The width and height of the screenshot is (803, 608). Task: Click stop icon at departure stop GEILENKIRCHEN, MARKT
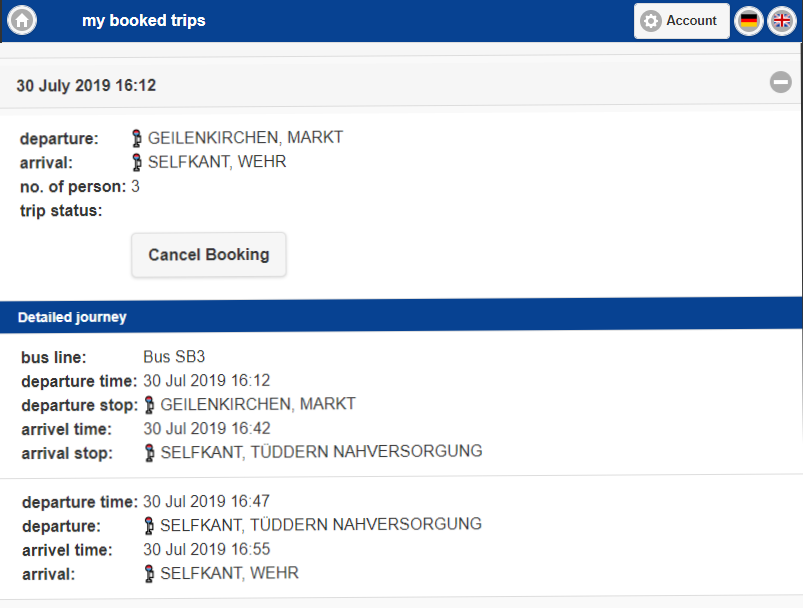(x=150, y=405)
